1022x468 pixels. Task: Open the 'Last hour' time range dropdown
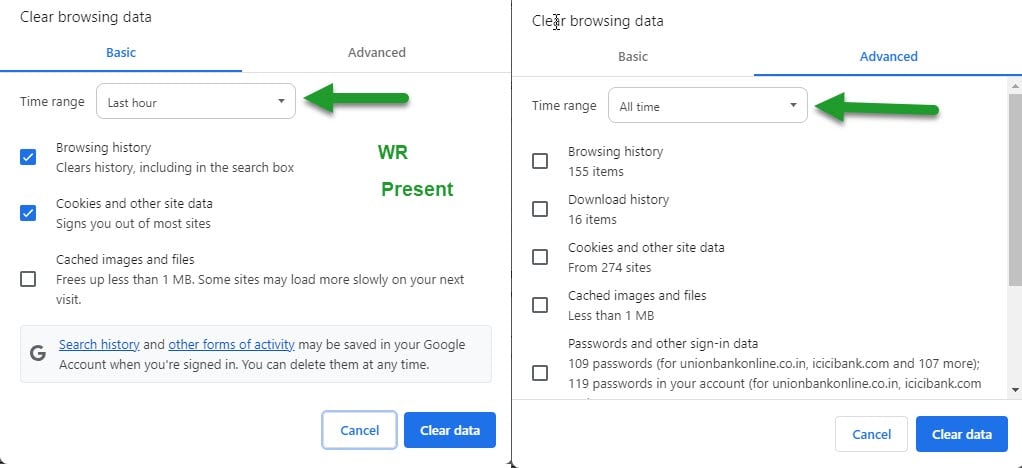click(x=196, y=102)
